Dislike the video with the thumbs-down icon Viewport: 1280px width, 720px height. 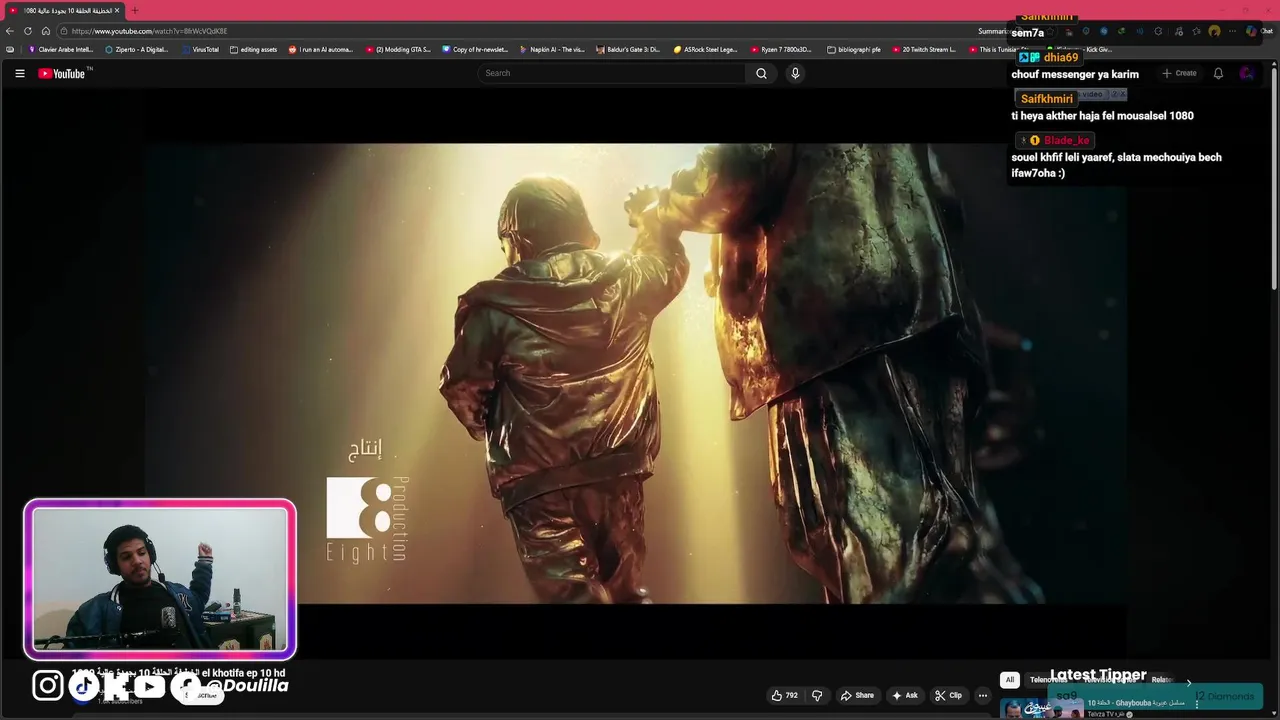coord(817,695)
